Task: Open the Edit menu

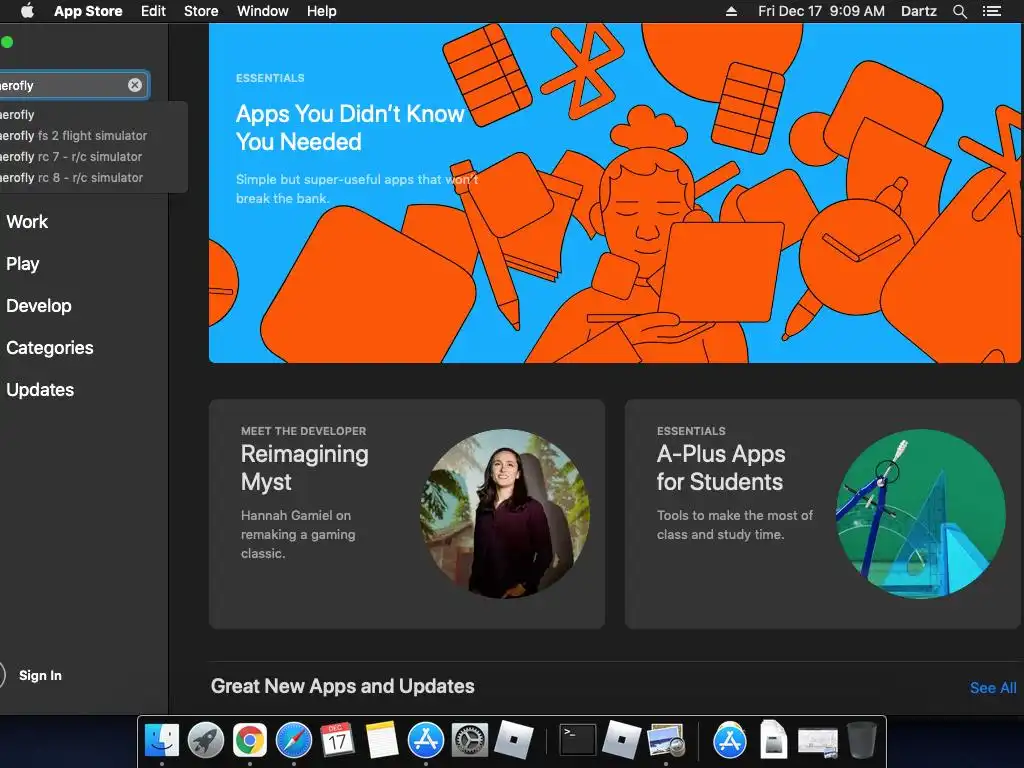Action: click(x=153, y=11)
